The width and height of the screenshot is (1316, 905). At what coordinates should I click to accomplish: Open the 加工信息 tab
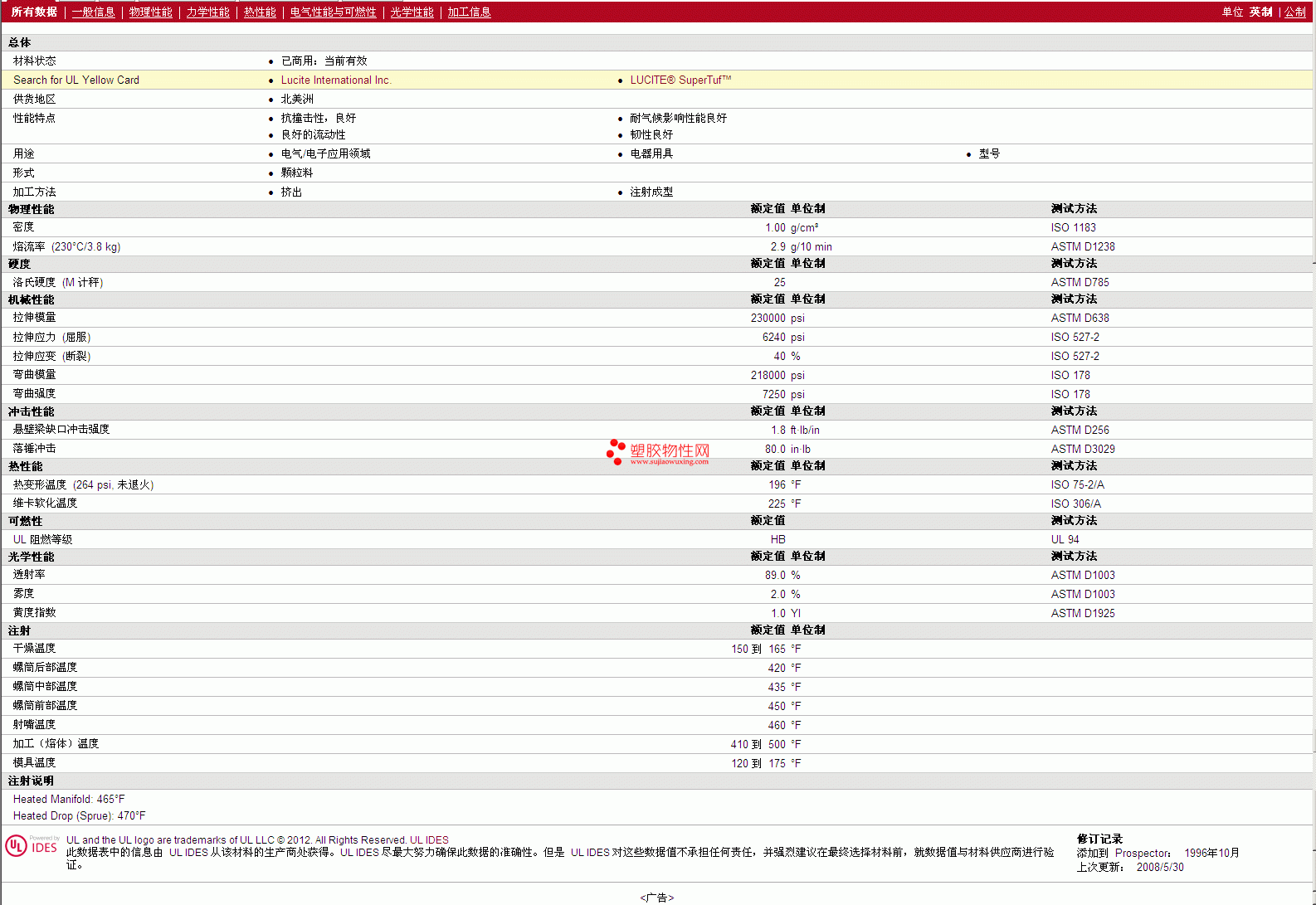tap(470, 12)
